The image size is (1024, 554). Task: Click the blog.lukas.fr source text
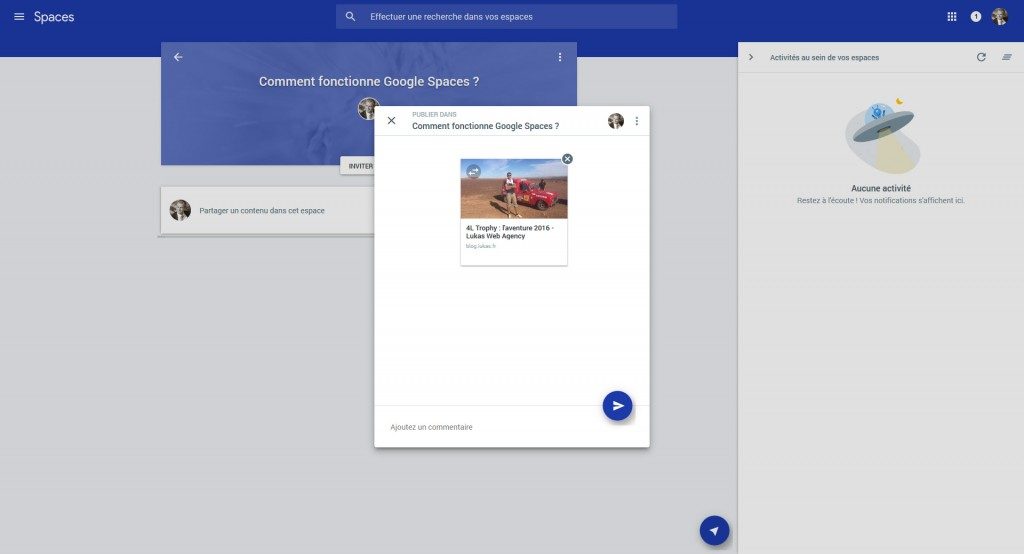(481, 246)
